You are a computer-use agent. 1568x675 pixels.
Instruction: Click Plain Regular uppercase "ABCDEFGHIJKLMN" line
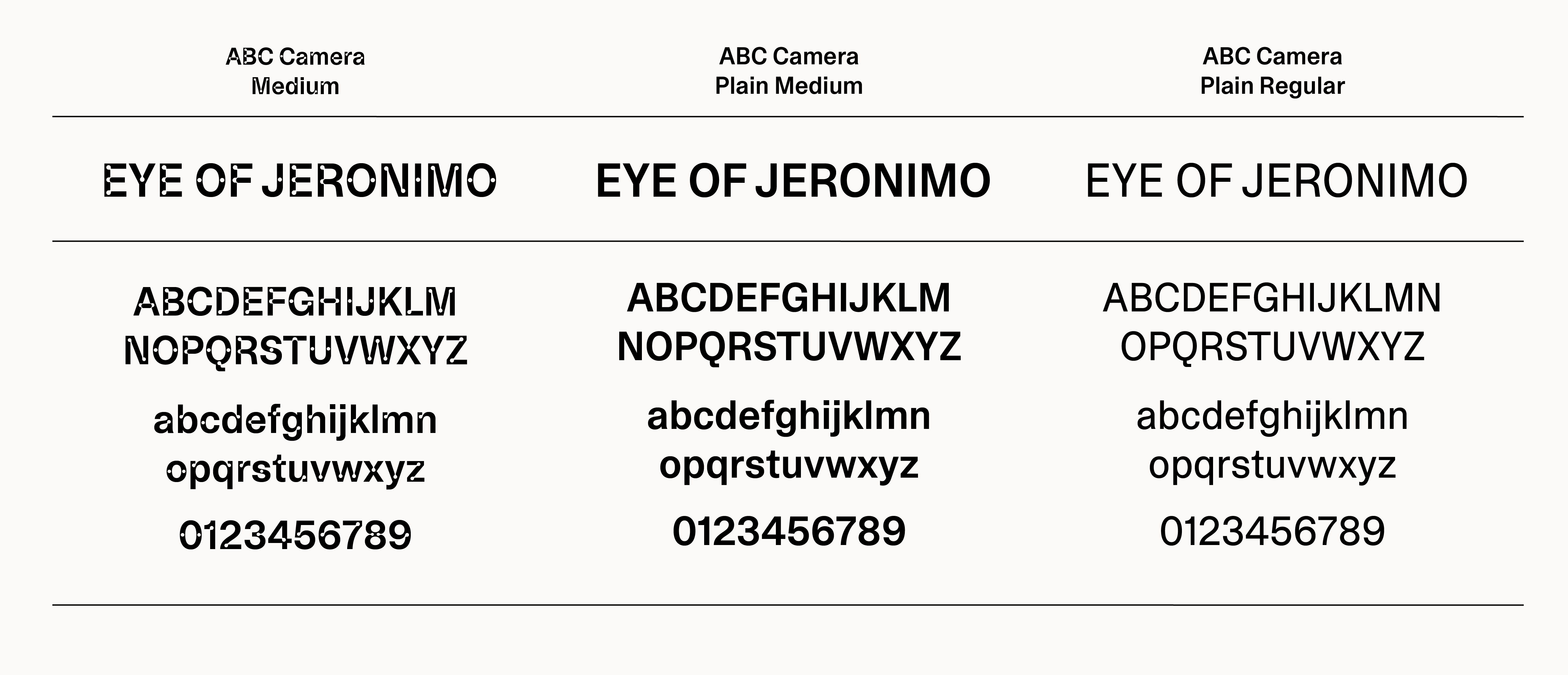(1272, 299)
